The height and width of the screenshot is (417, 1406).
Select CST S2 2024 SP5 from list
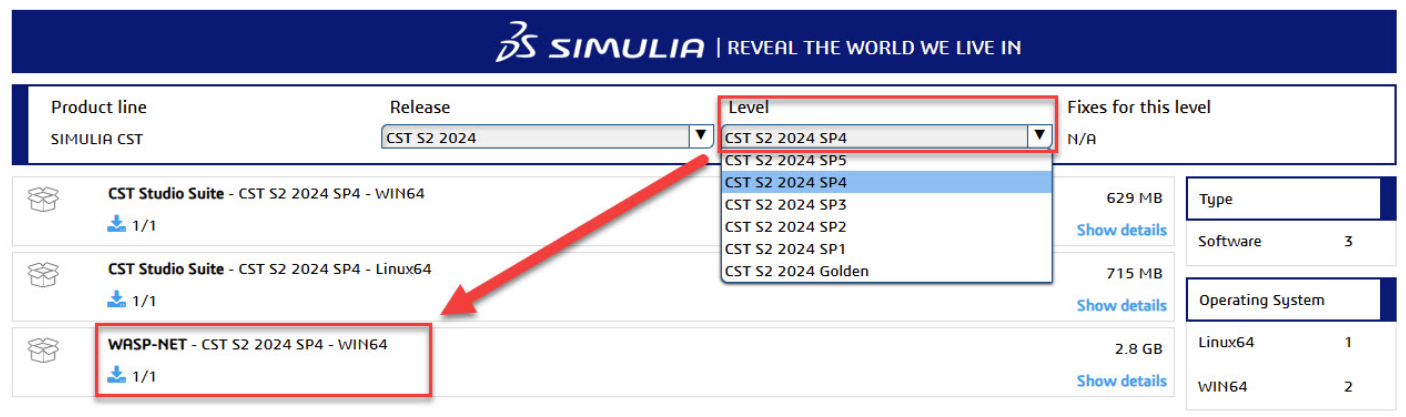[785, 160]
